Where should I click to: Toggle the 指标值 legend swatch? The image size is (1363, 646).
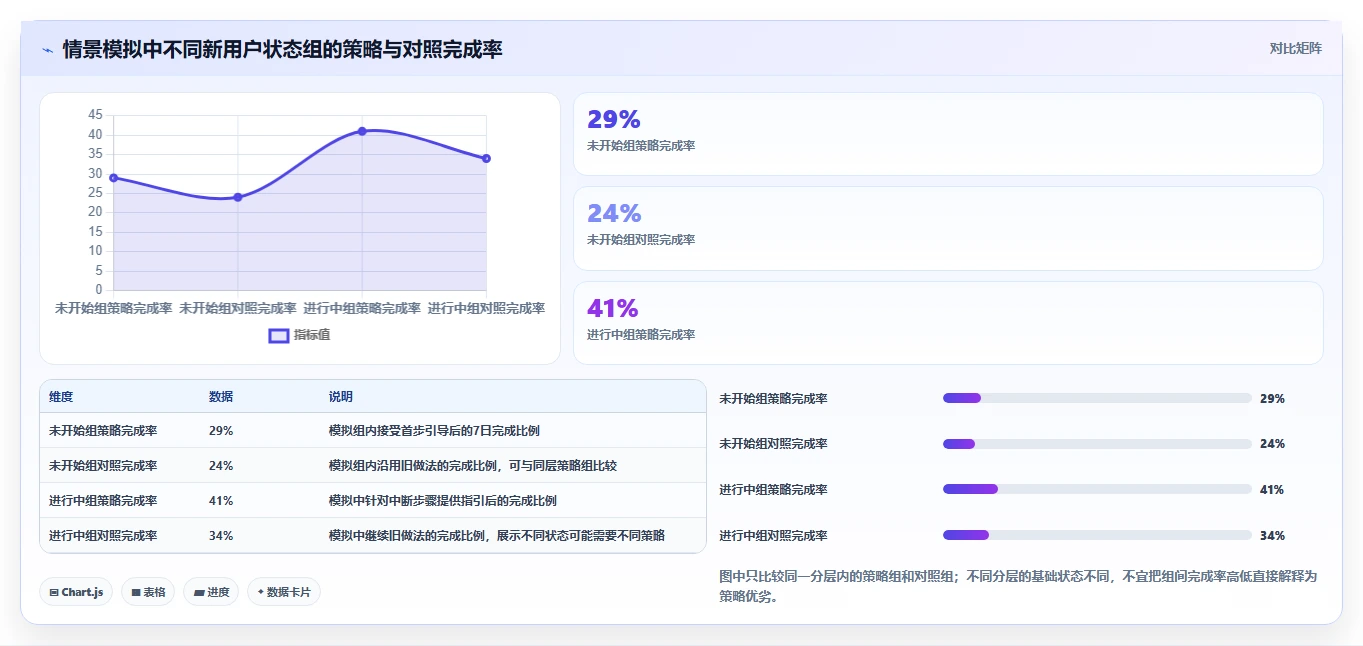click(279, 335)
